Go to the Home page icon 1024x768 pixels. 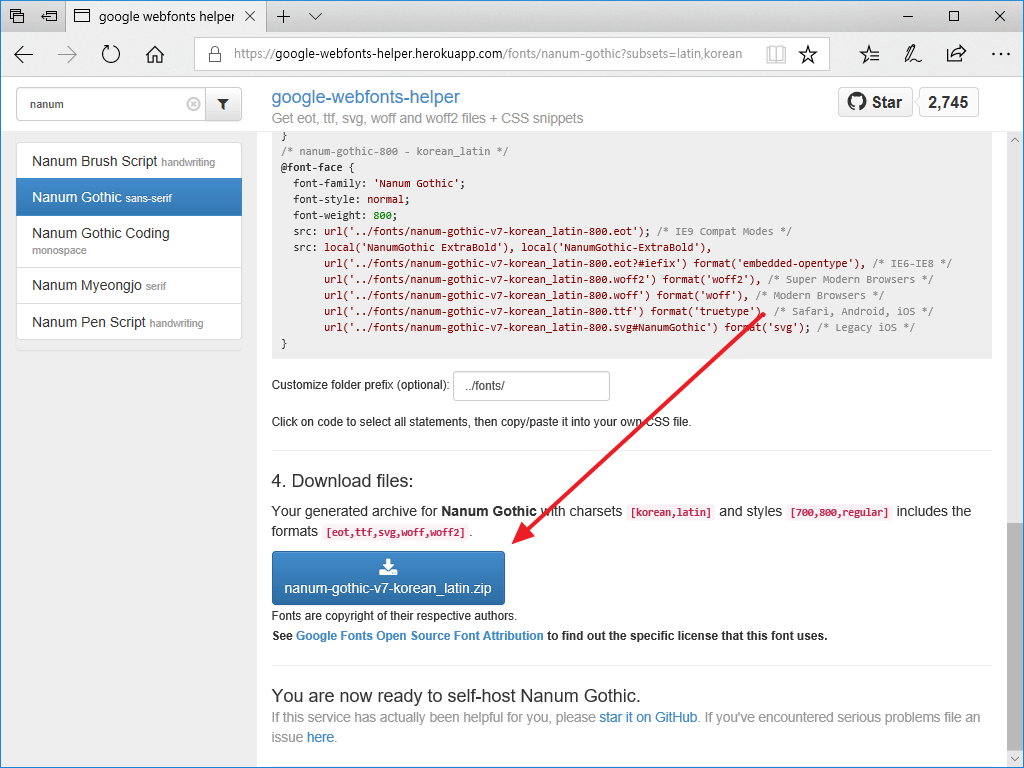pos(155,54)
